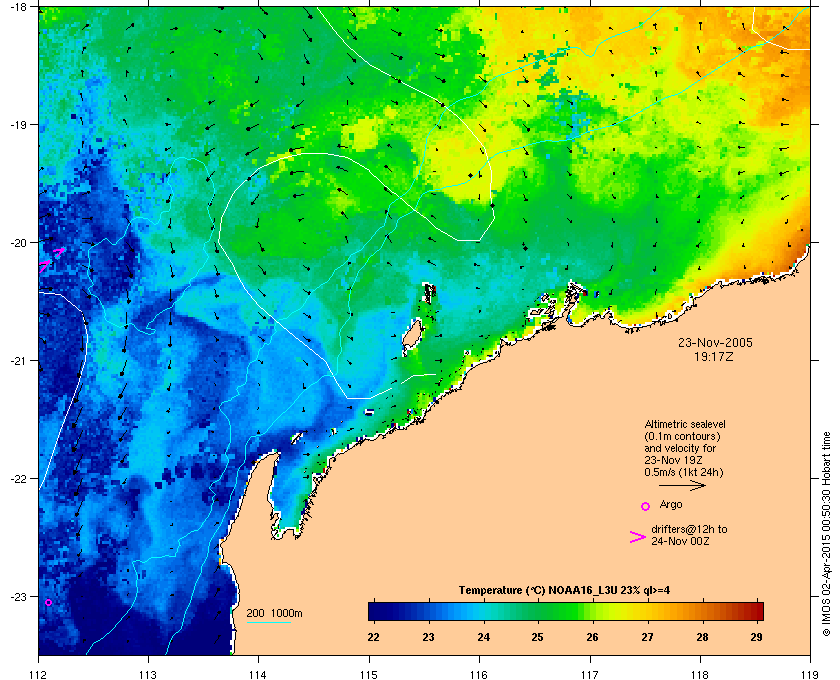Click the '0.5m/s (1kt 24h)' text
Screen dimensions: 840x680
[x=684, y=473]
